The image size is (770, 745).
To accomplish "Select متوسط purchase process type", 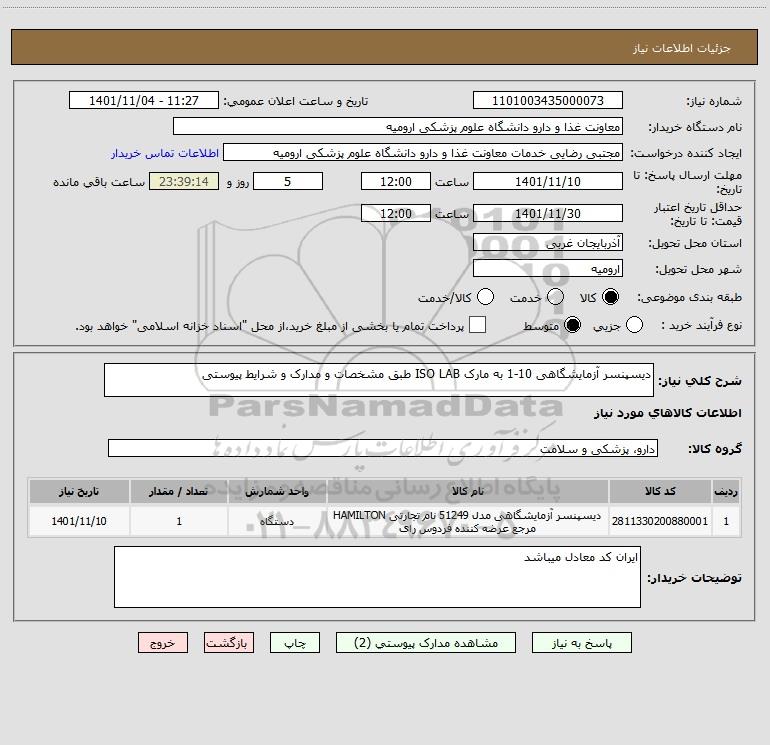I will (x=573, y=326).
